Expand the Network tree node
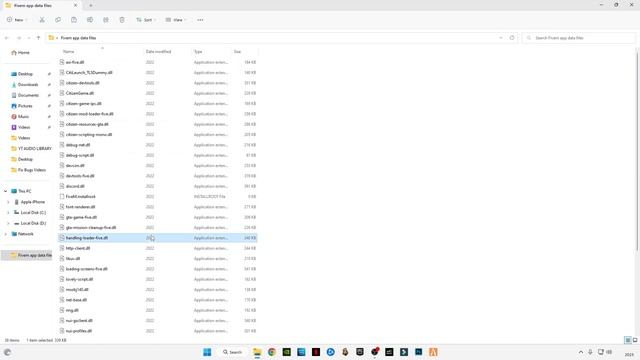Screen dimensions: 640x360 point(5,234)
